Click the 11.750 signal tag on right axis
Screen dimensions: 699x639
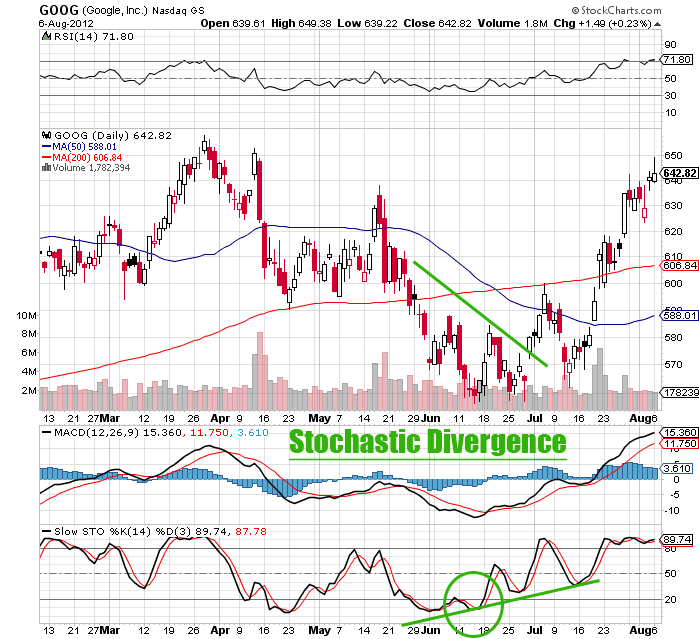680,444
